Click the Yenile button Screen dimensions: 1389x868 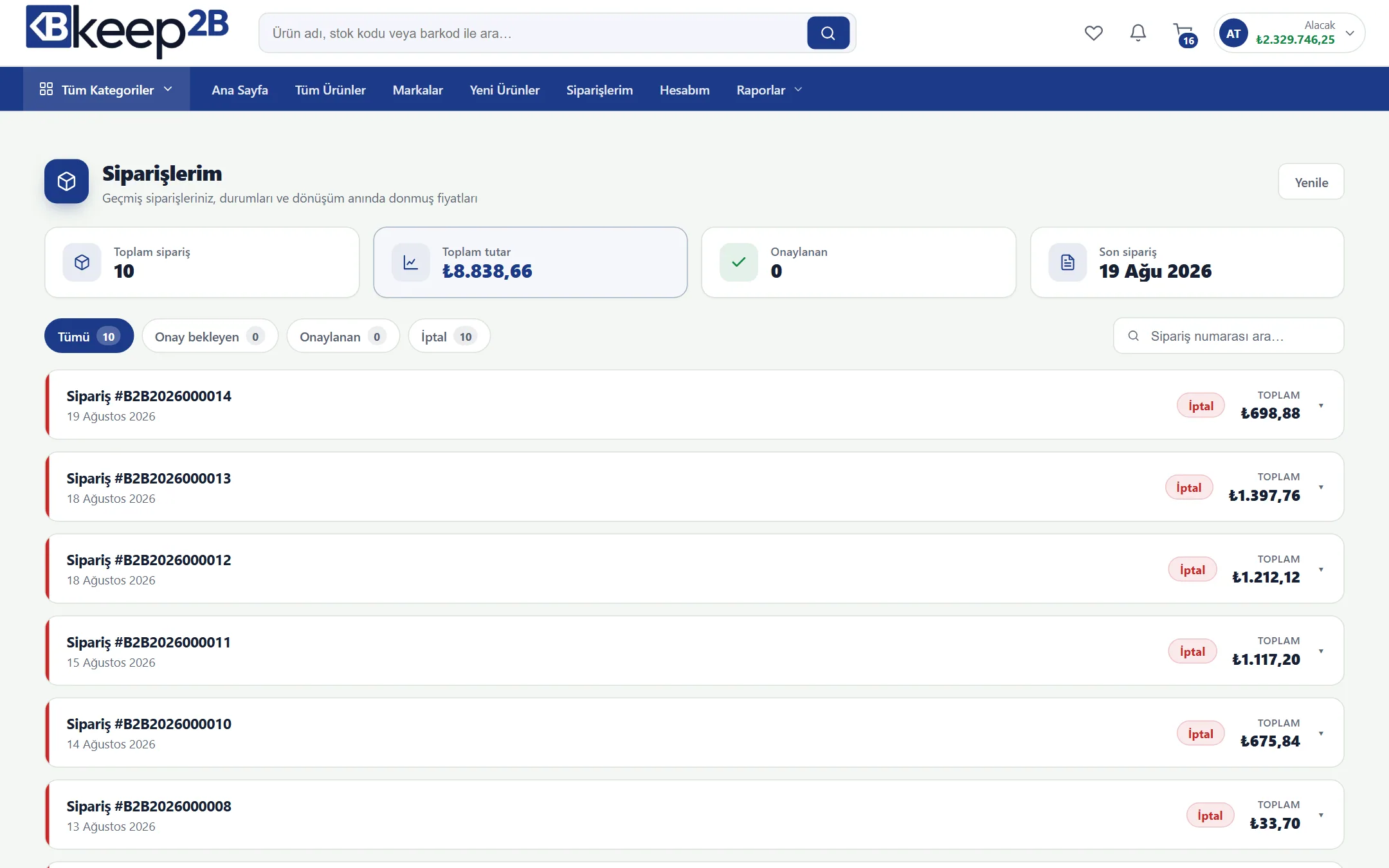[1311, 182]
